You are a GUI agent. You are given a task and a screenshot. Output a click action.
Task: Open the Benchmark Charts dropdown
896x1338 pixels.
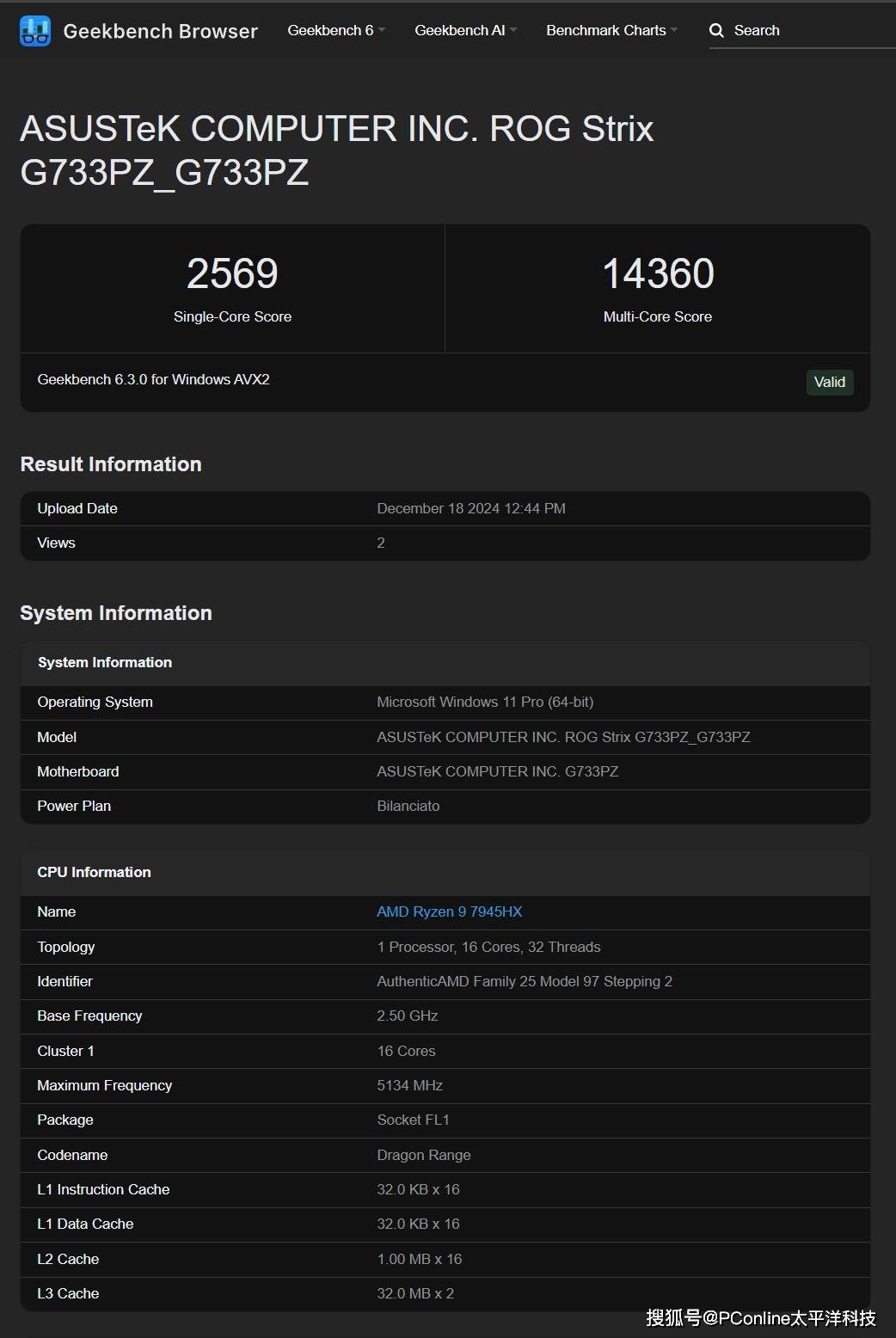tap(611, 30)
